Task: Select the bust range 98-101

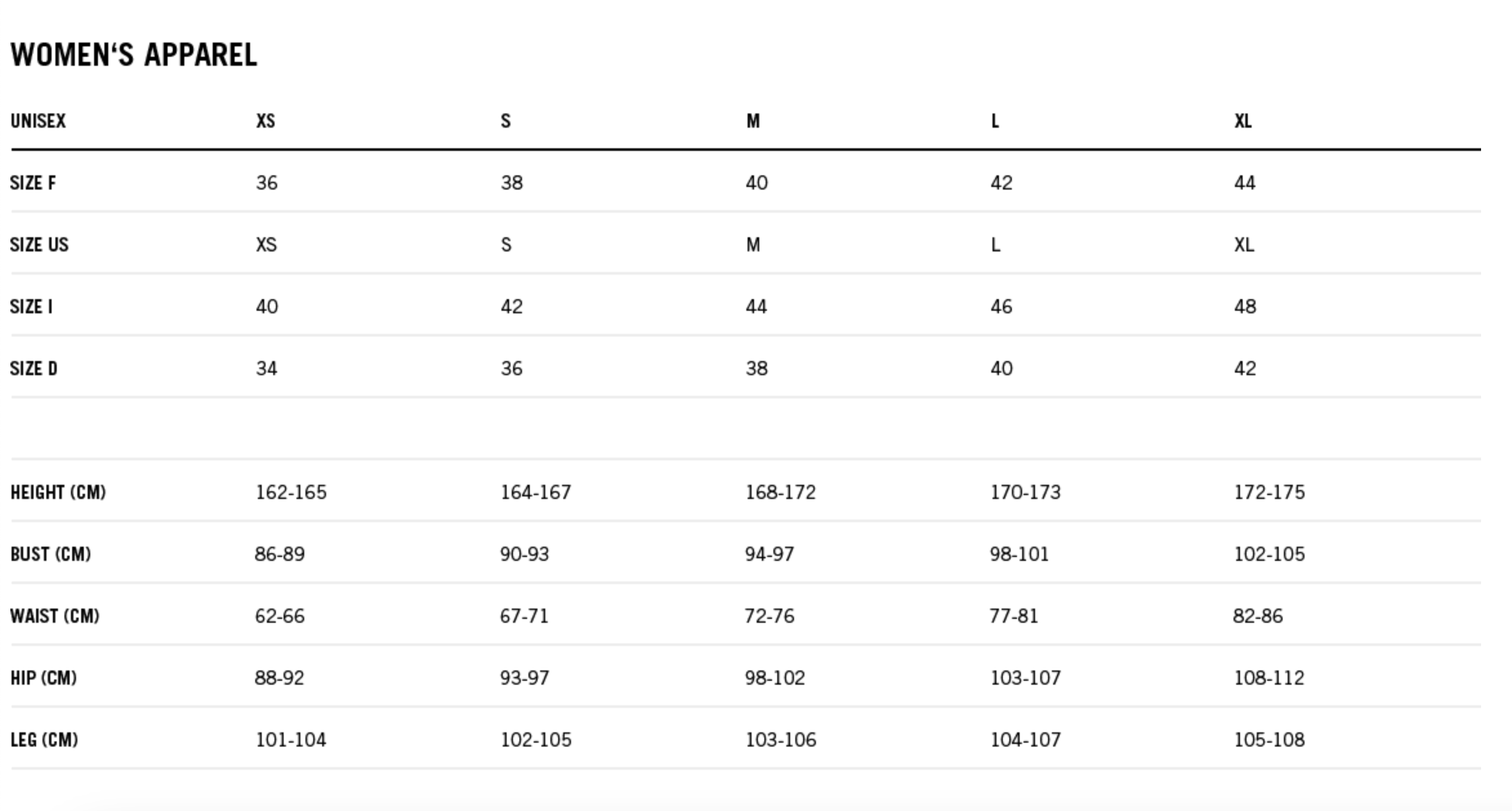Action: [x=1019, y=554]
